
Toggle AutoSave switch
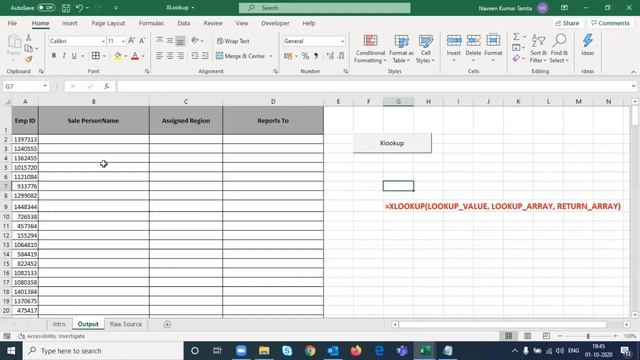[x=46, y=8]
